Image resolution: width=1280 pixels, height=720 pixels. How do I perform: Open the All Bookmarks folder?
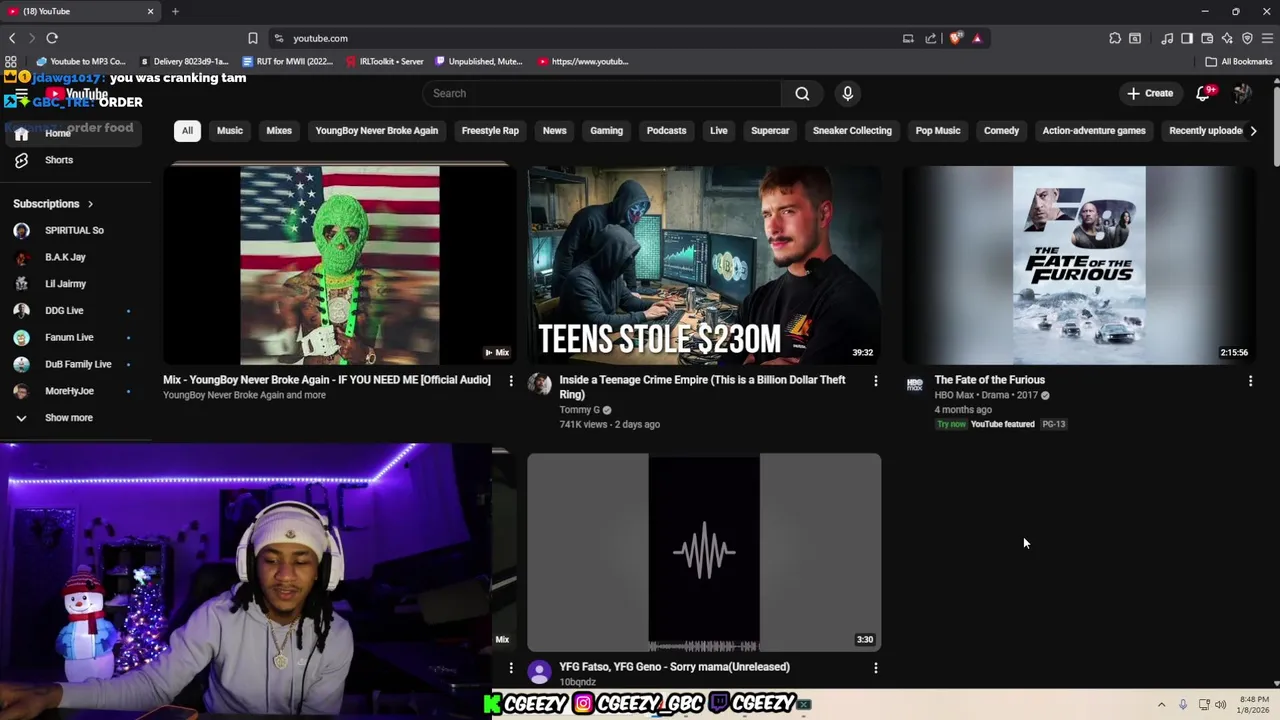pyautogui.click(x=1239, y=61)
